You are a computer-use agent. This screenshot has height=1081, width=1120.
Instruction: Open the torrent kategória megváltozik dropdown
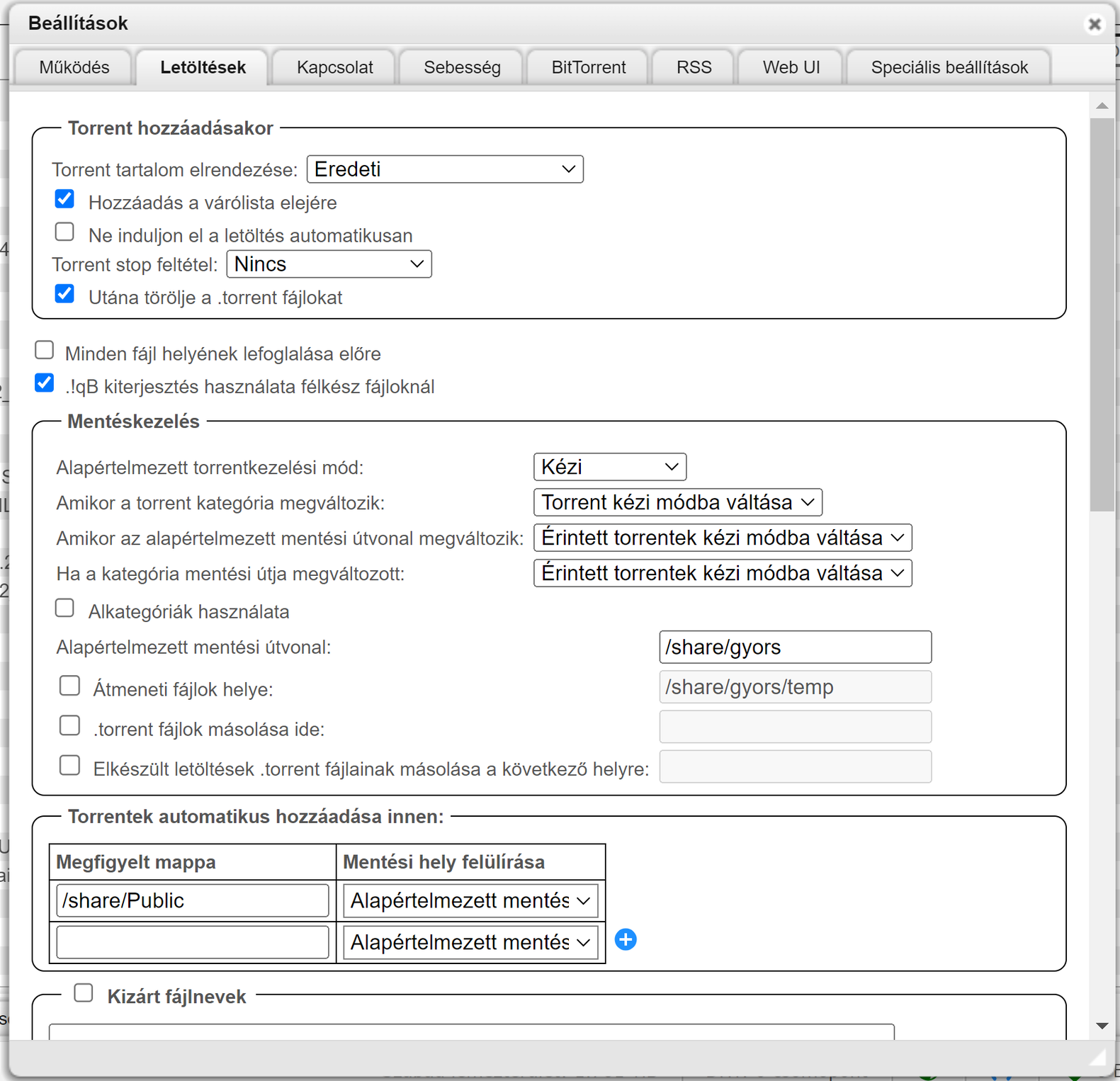click(x=677, y=502)
